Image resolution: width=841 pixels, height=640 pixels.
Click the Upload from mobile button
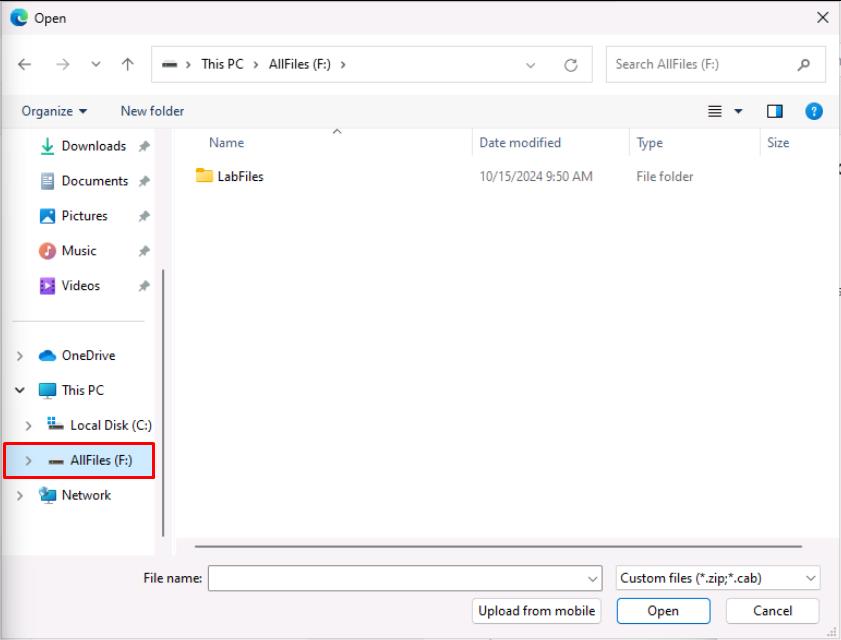[x=536, y=610]
